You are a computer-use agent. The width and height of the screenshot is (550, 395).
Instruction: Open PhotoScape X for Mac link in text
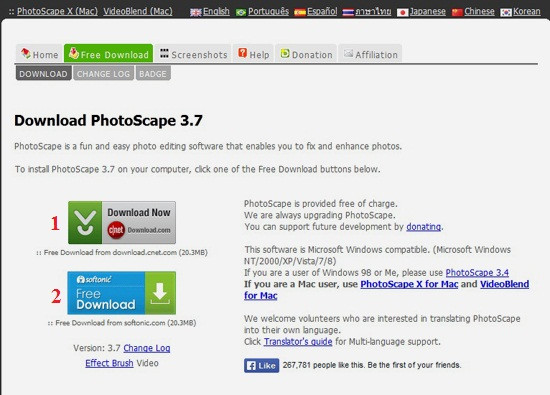pos(409,284)
